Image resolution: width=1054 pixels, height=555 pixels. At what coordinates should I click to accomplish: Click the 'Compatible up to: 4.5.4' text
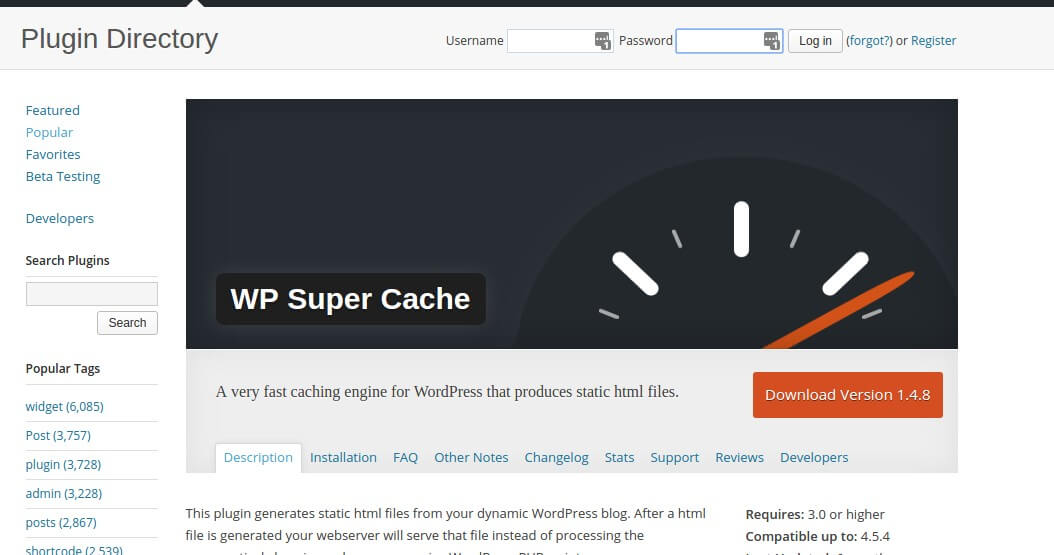pos(817,537)
